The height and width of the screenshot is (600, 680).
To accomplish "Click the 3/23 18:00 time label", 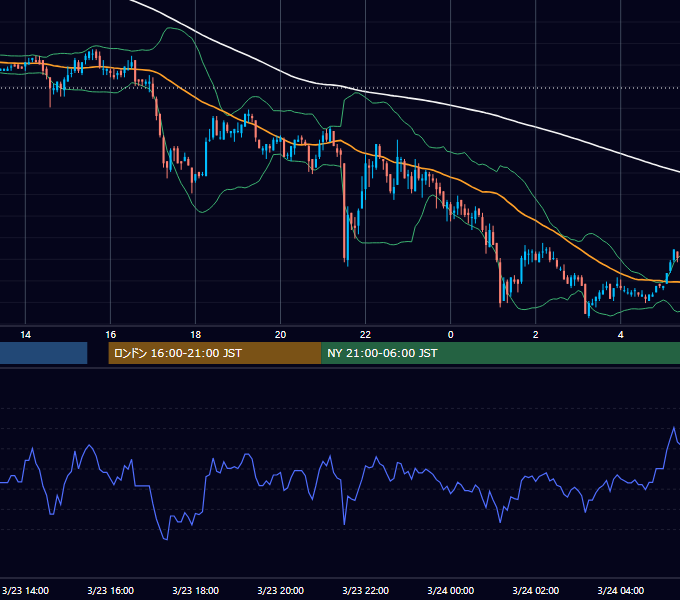I will tap(196, 590).
